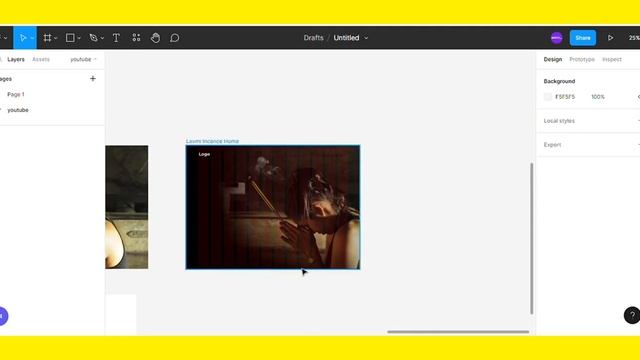
Task: Select the Text tool
Action: pos(116,38)
